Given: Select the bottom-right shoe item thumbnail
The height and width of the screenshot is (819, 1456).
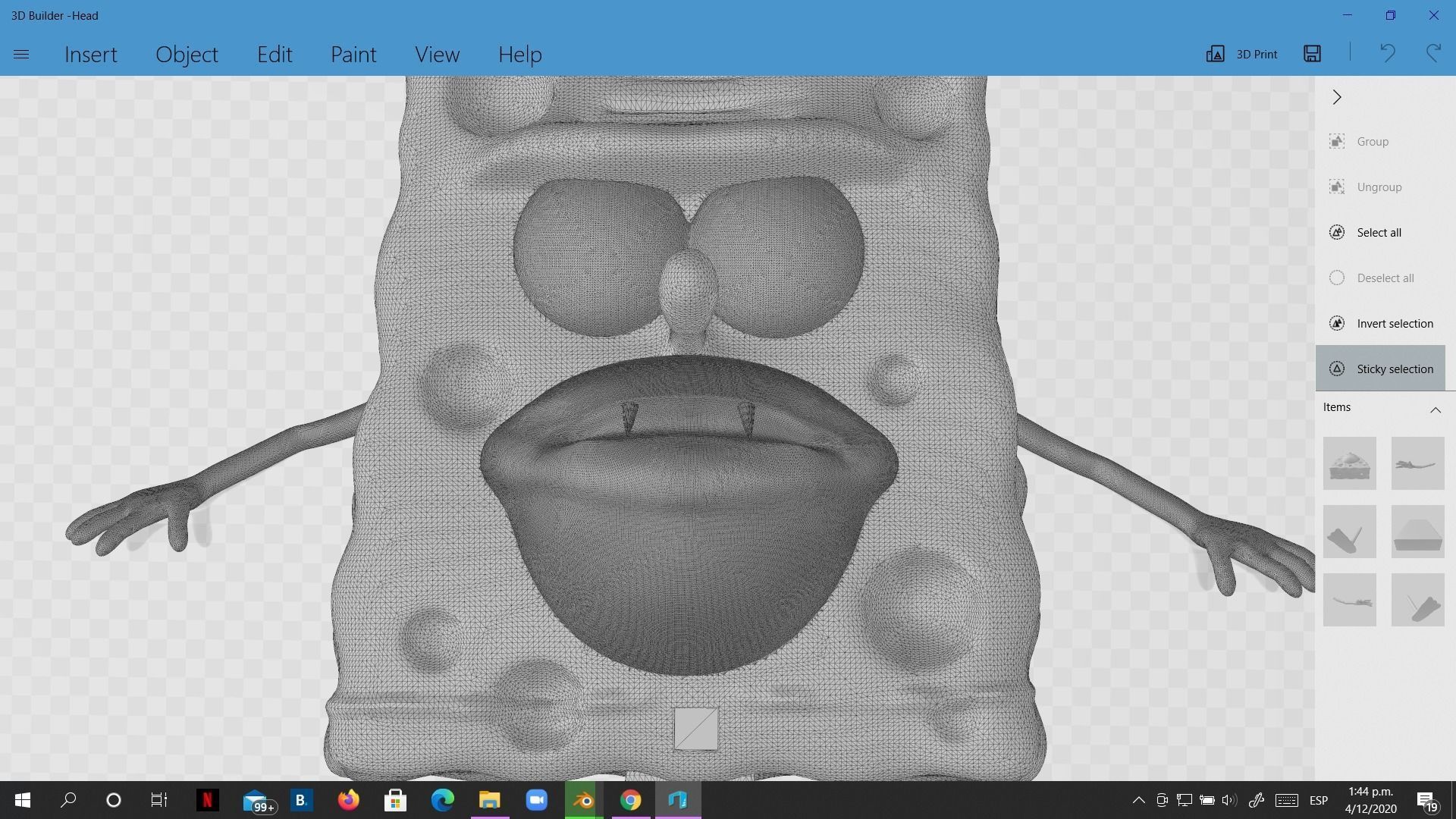Looking at the screenshot, I should [1418, 600].
